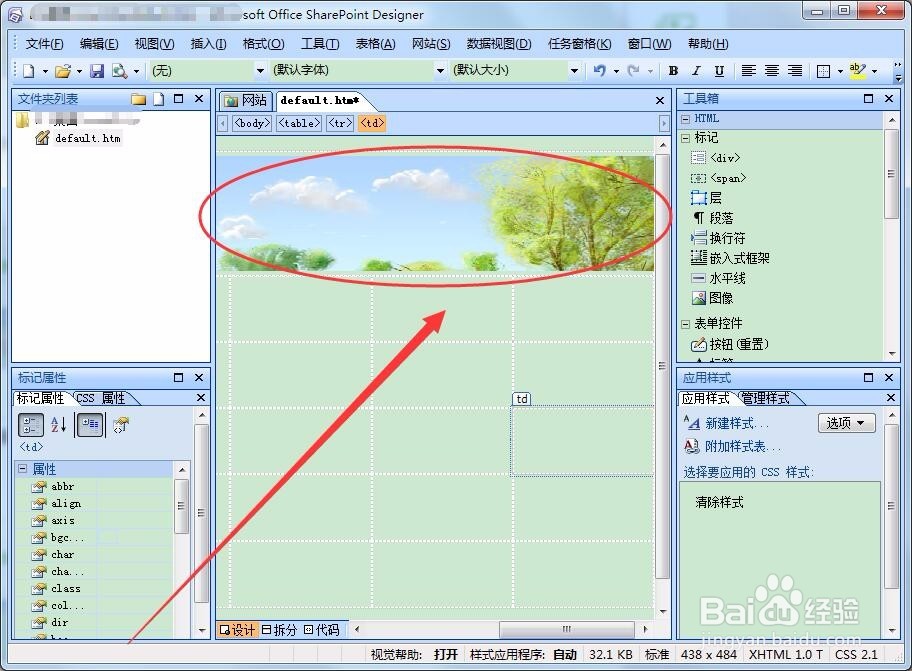Open the 任务窗格 menu
The height and width of the screenshot is (671, 912).
579,44
